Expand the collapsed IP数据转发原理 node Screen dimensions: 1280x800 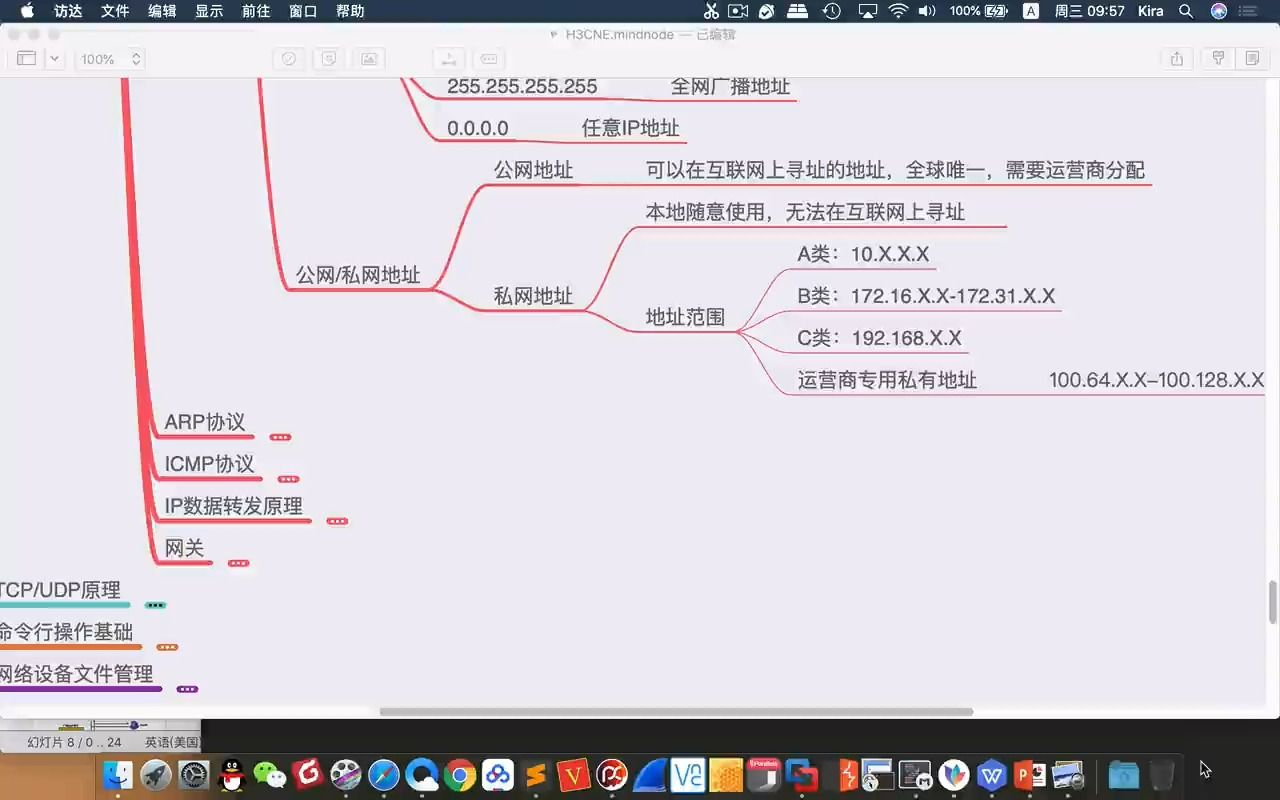coord(337,521)
